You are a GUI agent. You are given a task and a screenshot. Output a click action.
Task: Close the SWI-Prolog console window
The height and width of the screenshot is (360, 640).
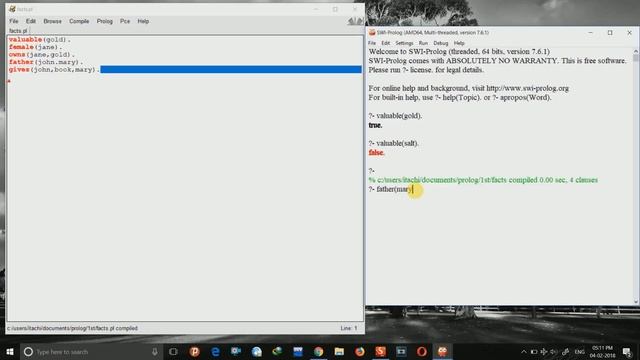(x=629, y=33)
